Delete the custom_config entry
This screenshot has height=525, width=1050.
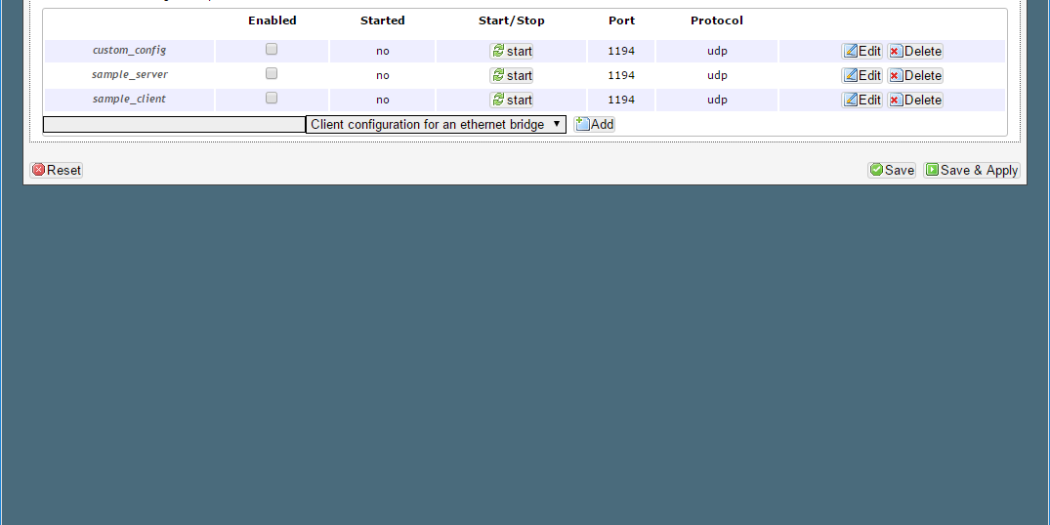pyautogui.click(x=915, y=51)
